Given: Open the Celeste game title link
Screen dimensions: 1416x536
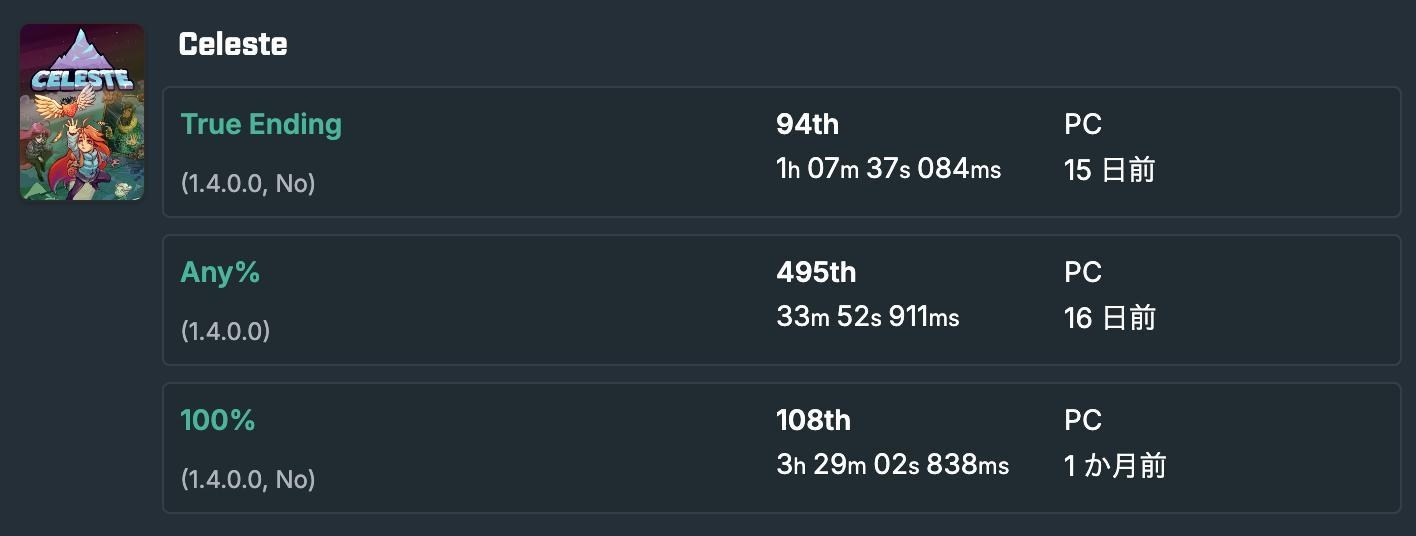Looking at the screenshot, I should tap(233, 44).
